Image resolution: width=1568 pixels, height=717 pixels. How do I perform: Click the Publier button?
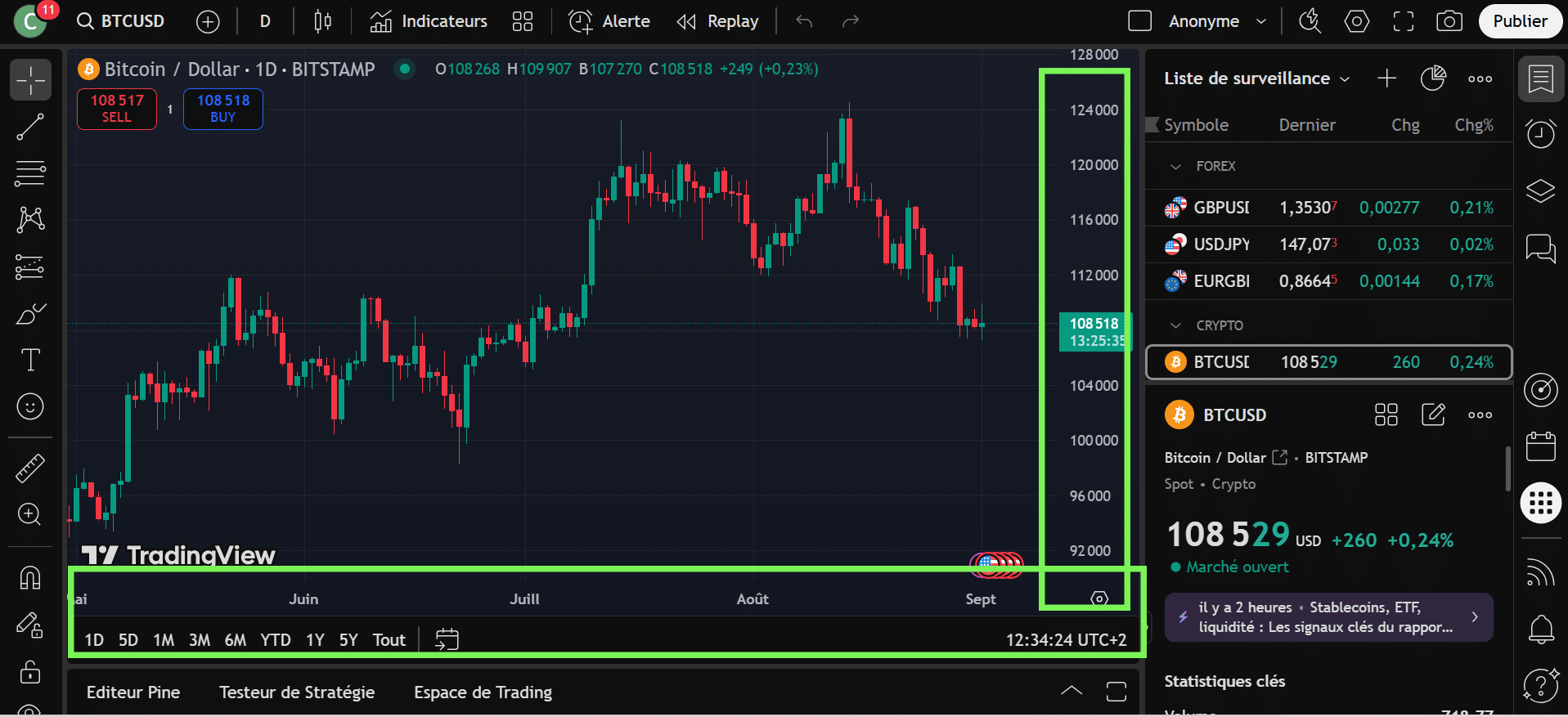[x=1520, y=21]
